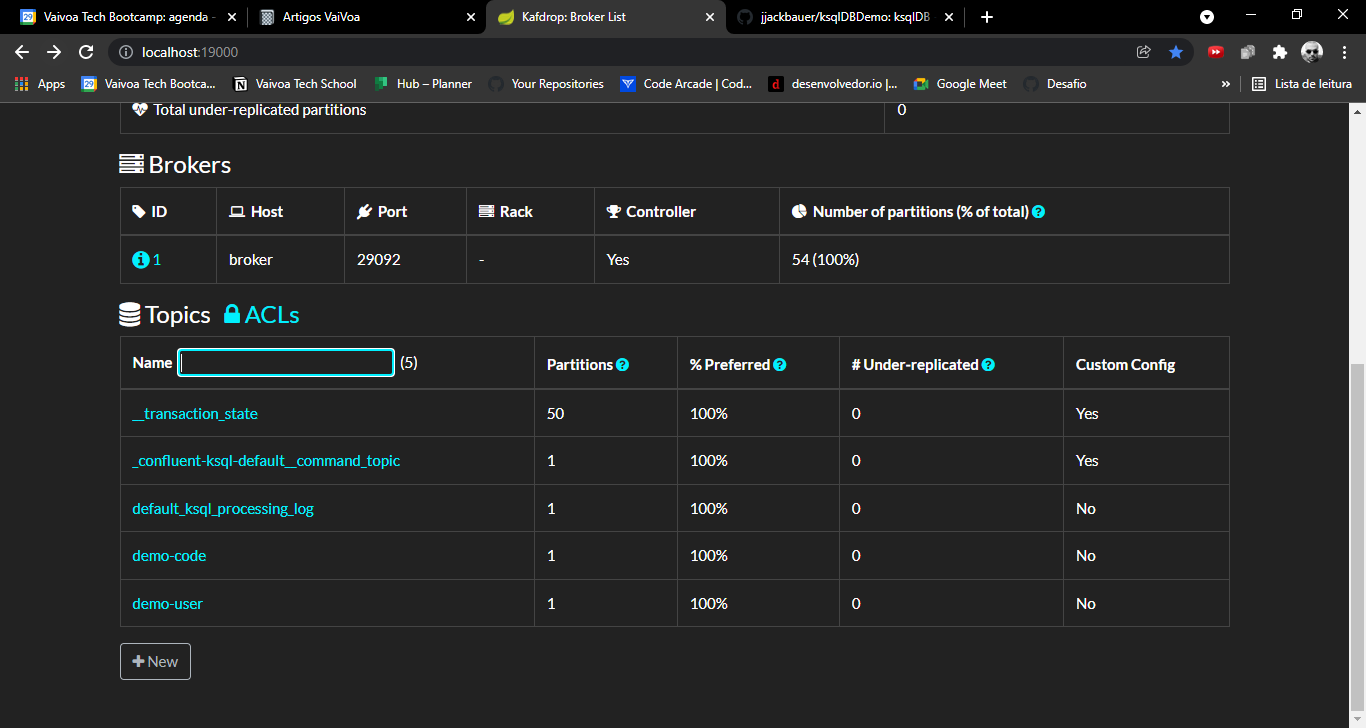Close the Kafdrop: Broker List tab
This screenshot has width=1366, height=728.
coord(710,17)
